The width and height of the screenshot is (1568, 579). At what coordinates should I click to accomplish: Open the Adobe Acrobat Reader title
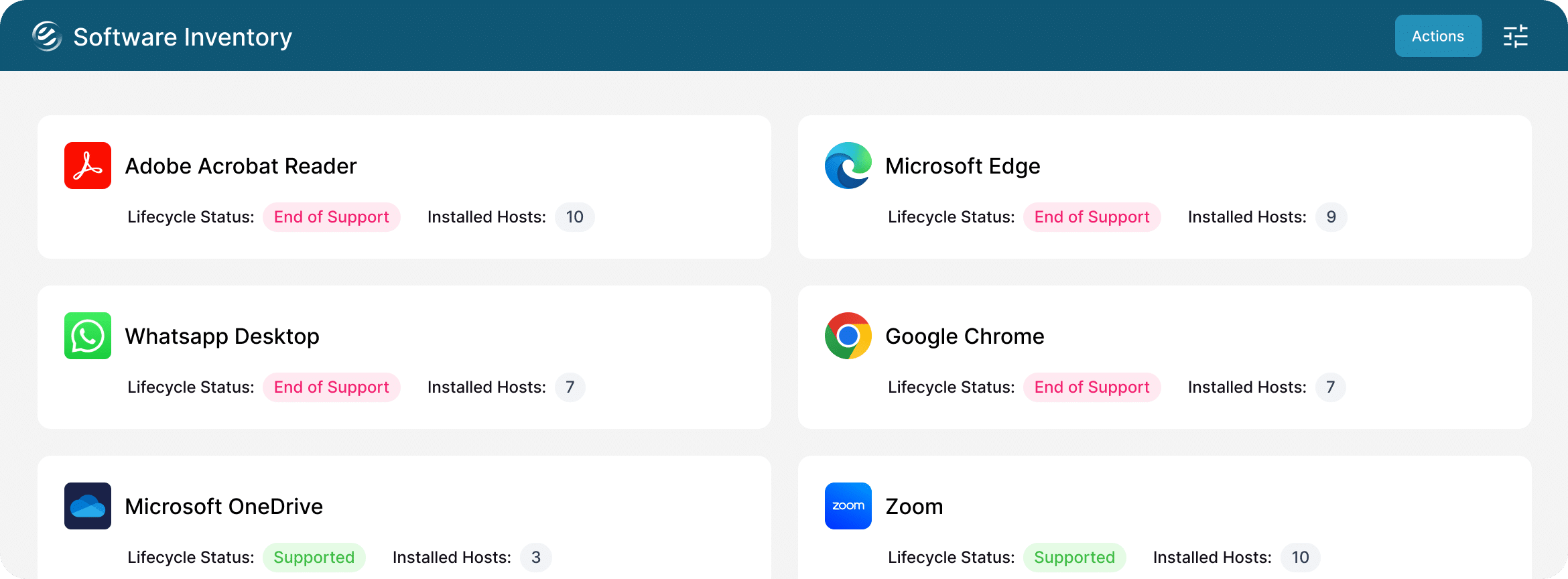(x=241, y=166)
